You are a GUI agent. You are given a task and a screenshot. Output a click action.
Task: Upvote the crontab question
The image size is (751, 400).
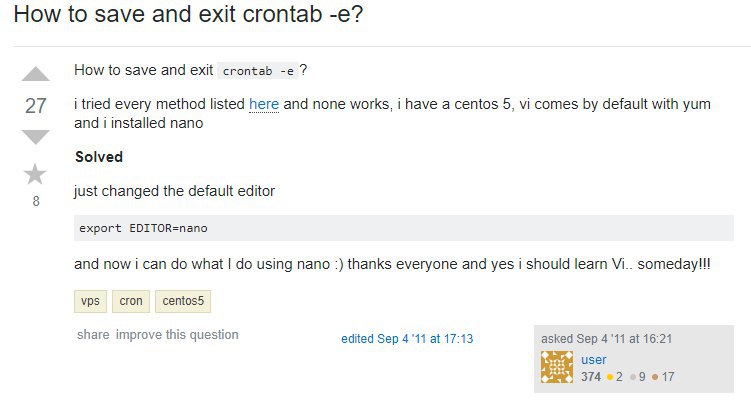coord(36,76)
